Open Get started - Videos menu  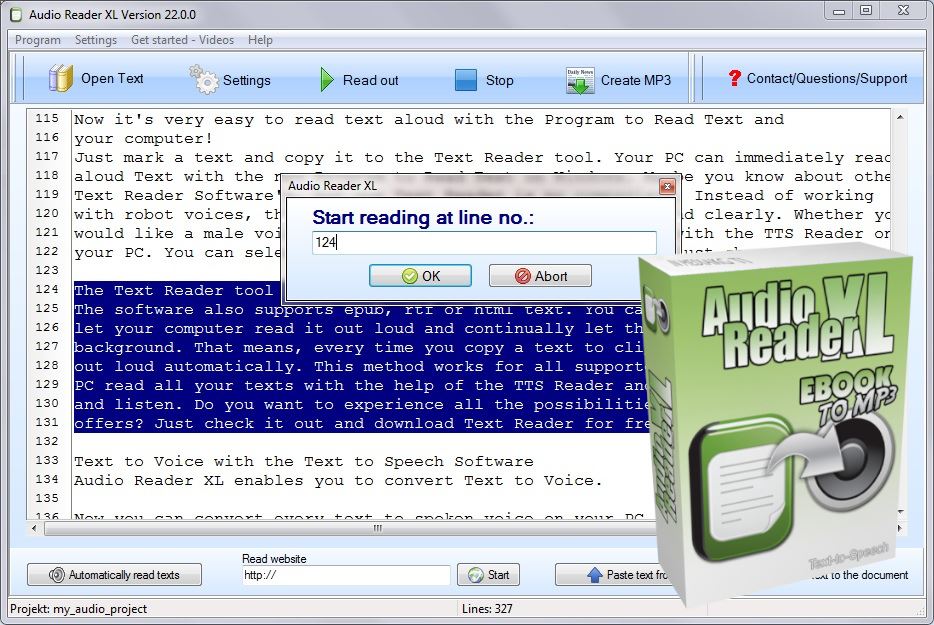182,40
